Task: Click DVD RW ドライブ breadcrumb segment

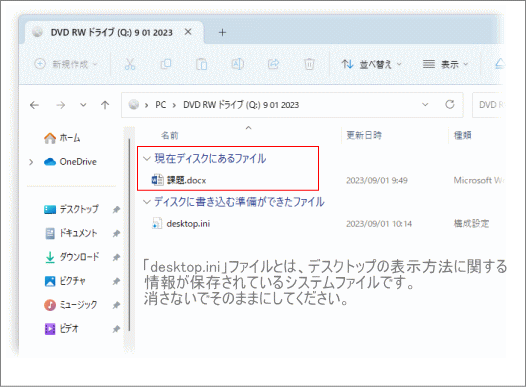Action: [x=241, y=105]
